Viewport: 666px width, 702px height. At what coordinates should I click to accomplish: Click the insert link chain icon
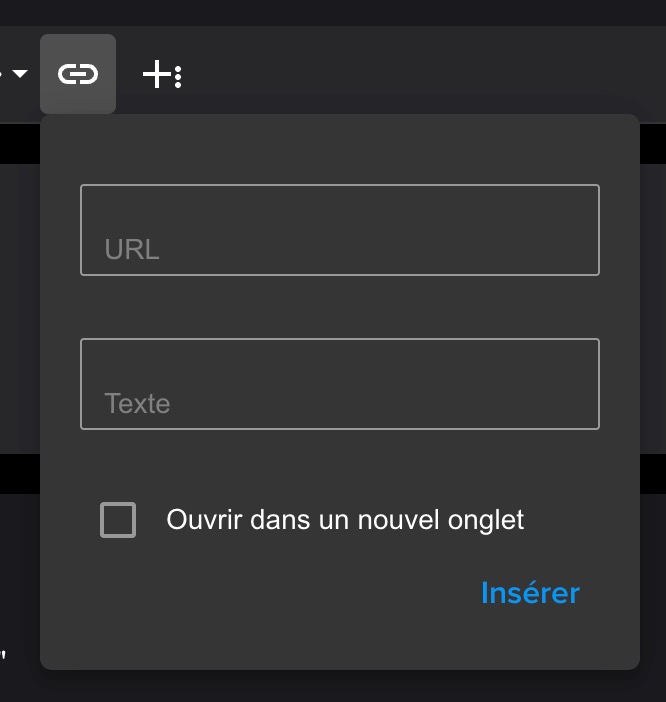(x=78, y=74)
